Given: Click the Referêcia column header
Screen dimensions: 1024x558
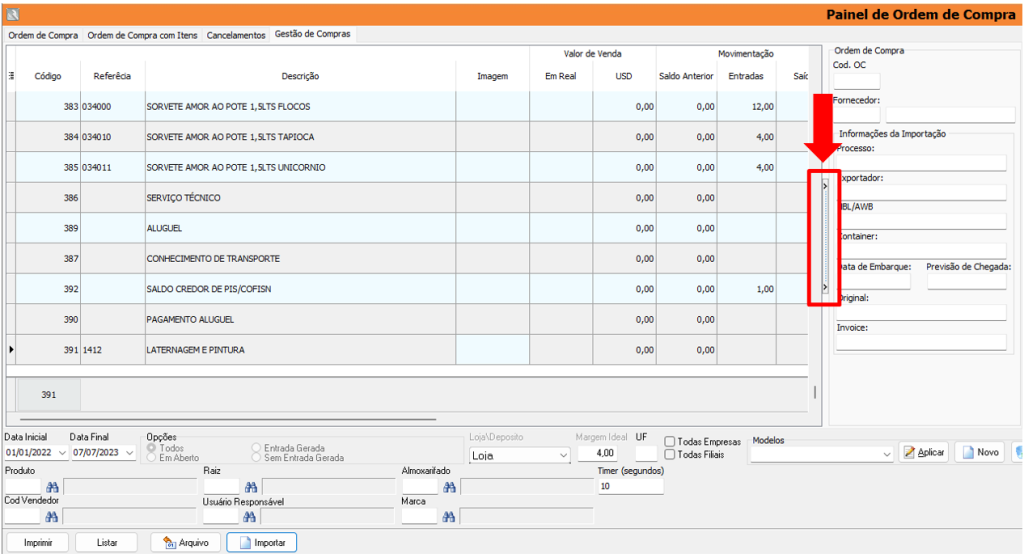Looking at the screenshot, I should coord(112,76).
